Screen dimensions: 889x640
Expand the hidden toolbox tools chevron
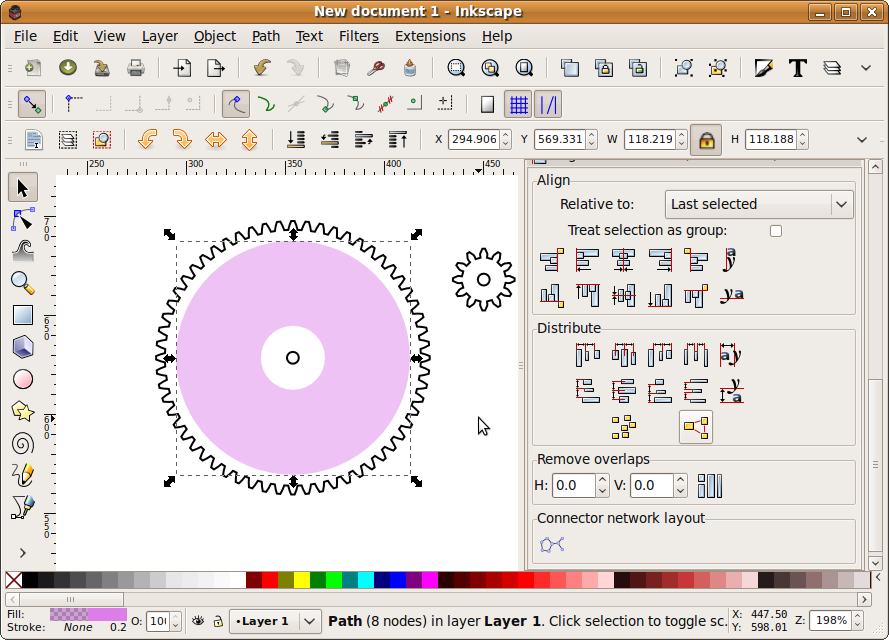23,553
